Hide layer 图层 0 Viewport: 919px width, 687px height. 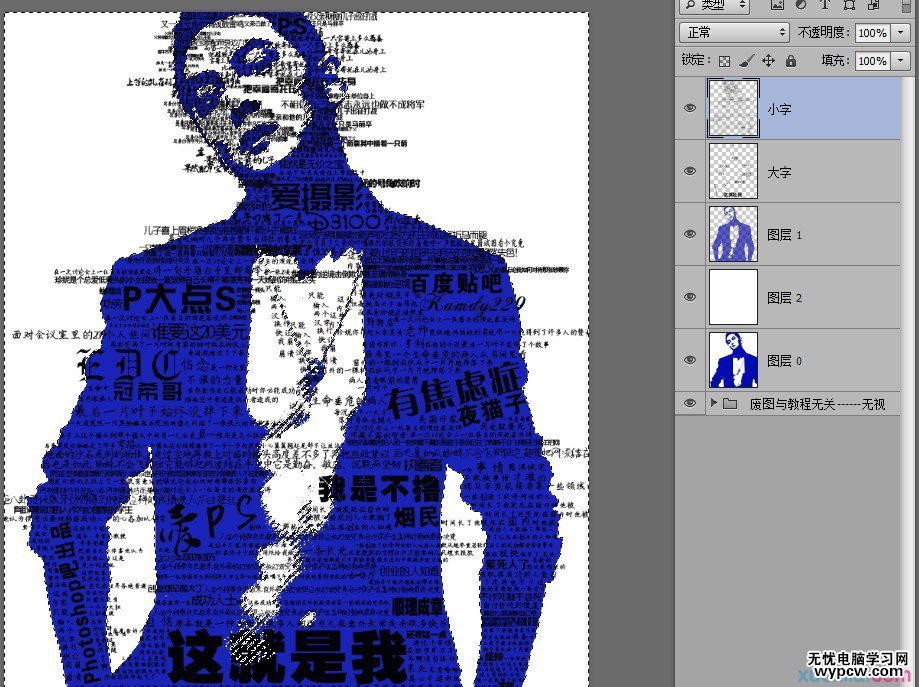click(690, 359)
